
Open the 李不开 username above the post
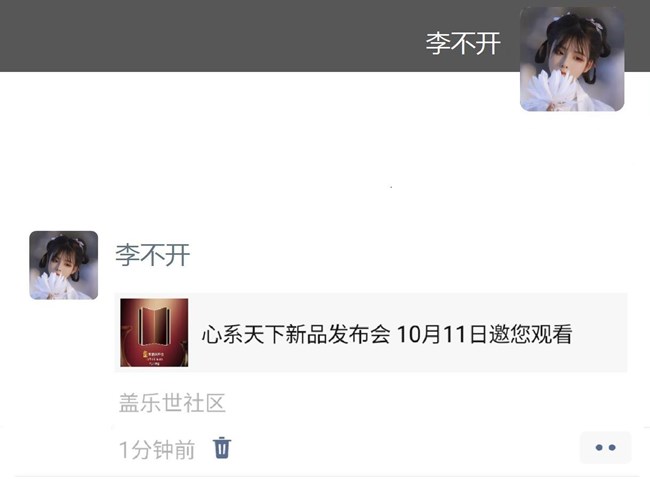(153, 255)
